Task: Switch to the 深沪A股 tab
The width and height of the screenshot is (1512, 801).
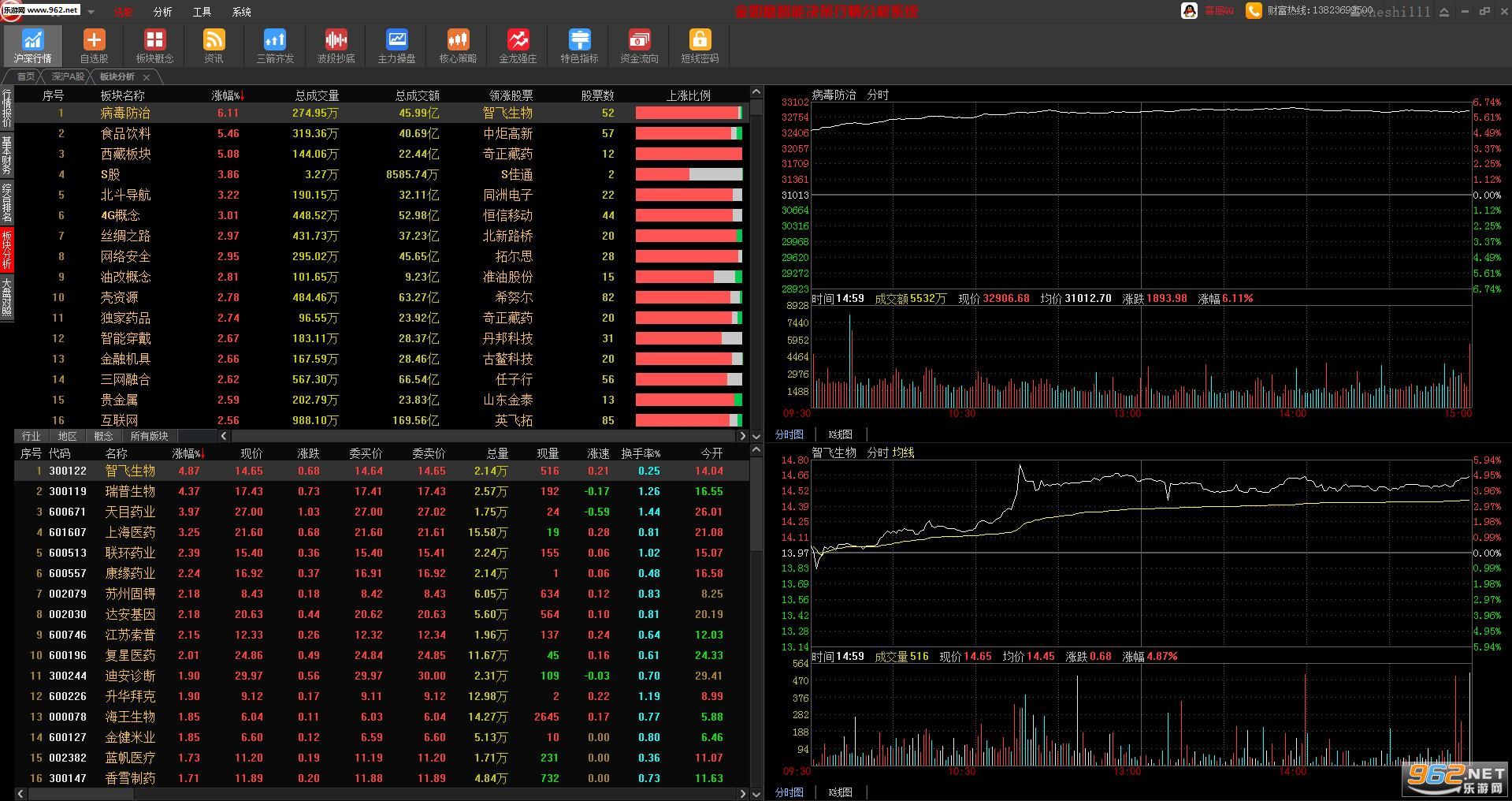Action: pos(68,76)
